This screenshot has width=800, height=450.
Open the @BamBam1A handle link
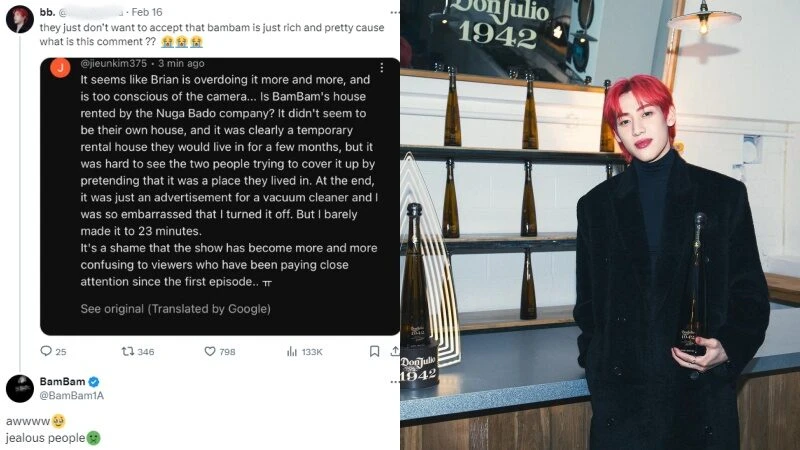coord(71,395)
